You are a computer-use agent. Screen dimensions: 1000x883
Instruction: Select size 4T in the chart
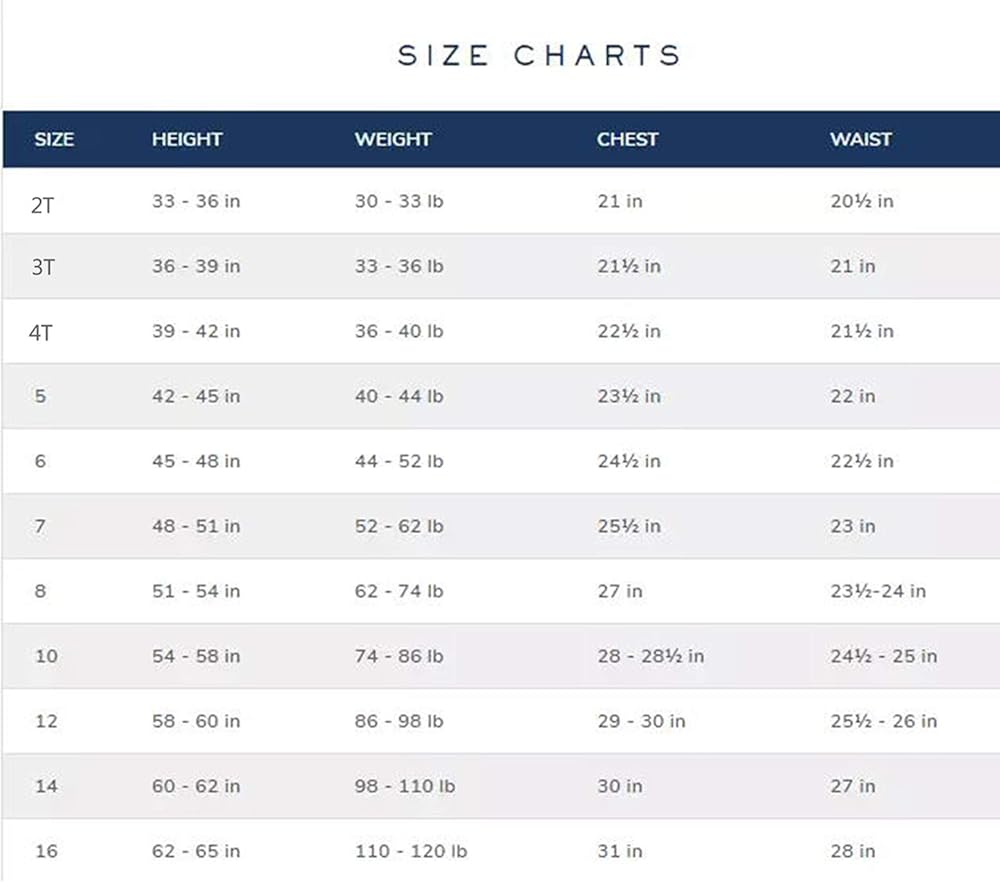(41, 333)
